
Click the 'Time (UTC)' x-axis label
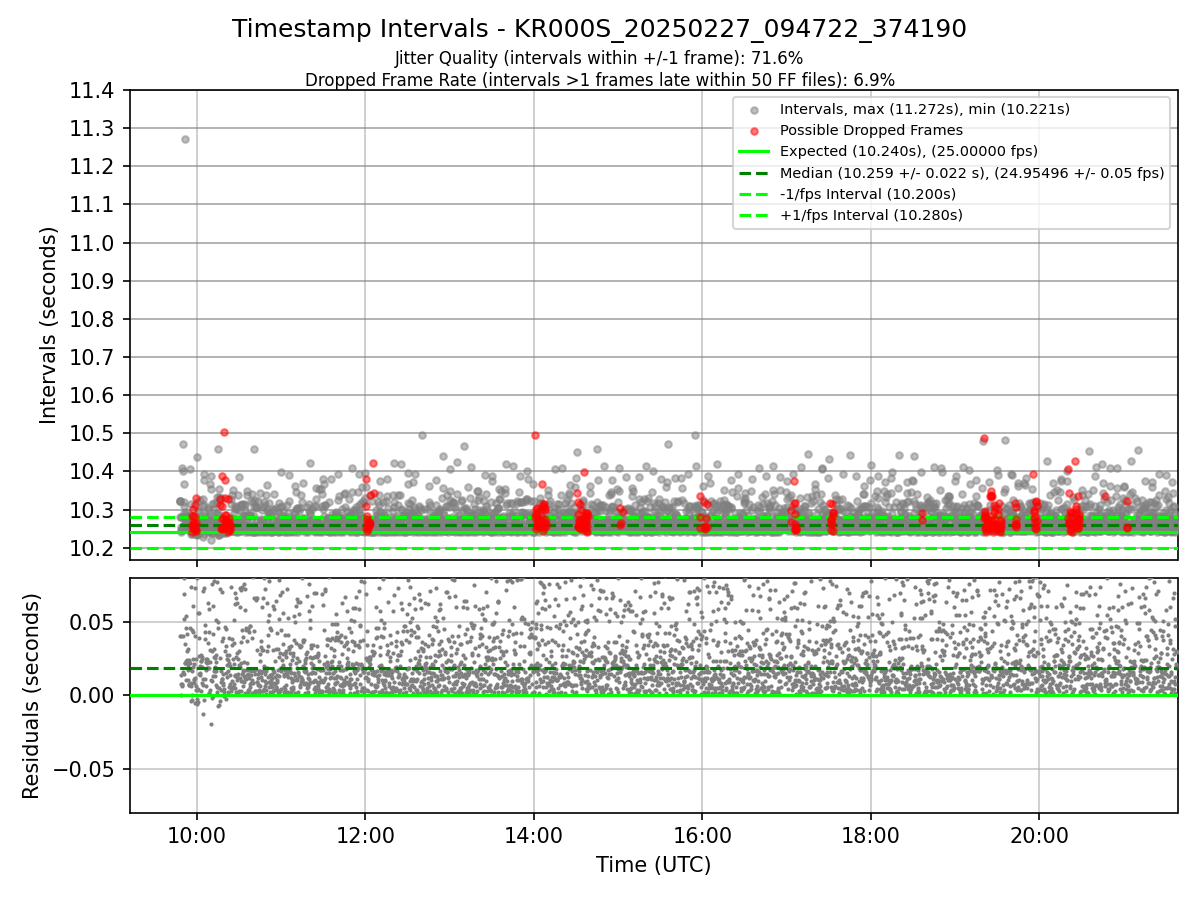click(x=653, y=865)
